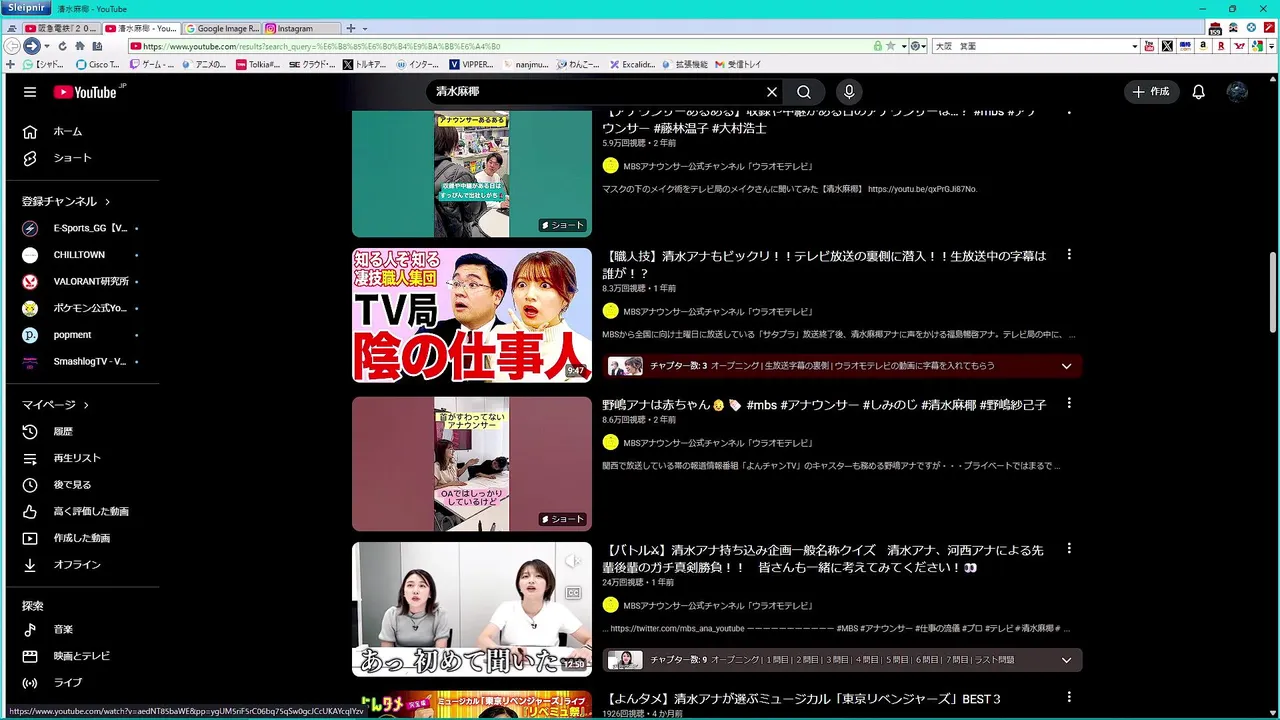Open 【職人技】清水アナもビックリ video title
The image size is (1280, 720).
(x=824, y=264)
